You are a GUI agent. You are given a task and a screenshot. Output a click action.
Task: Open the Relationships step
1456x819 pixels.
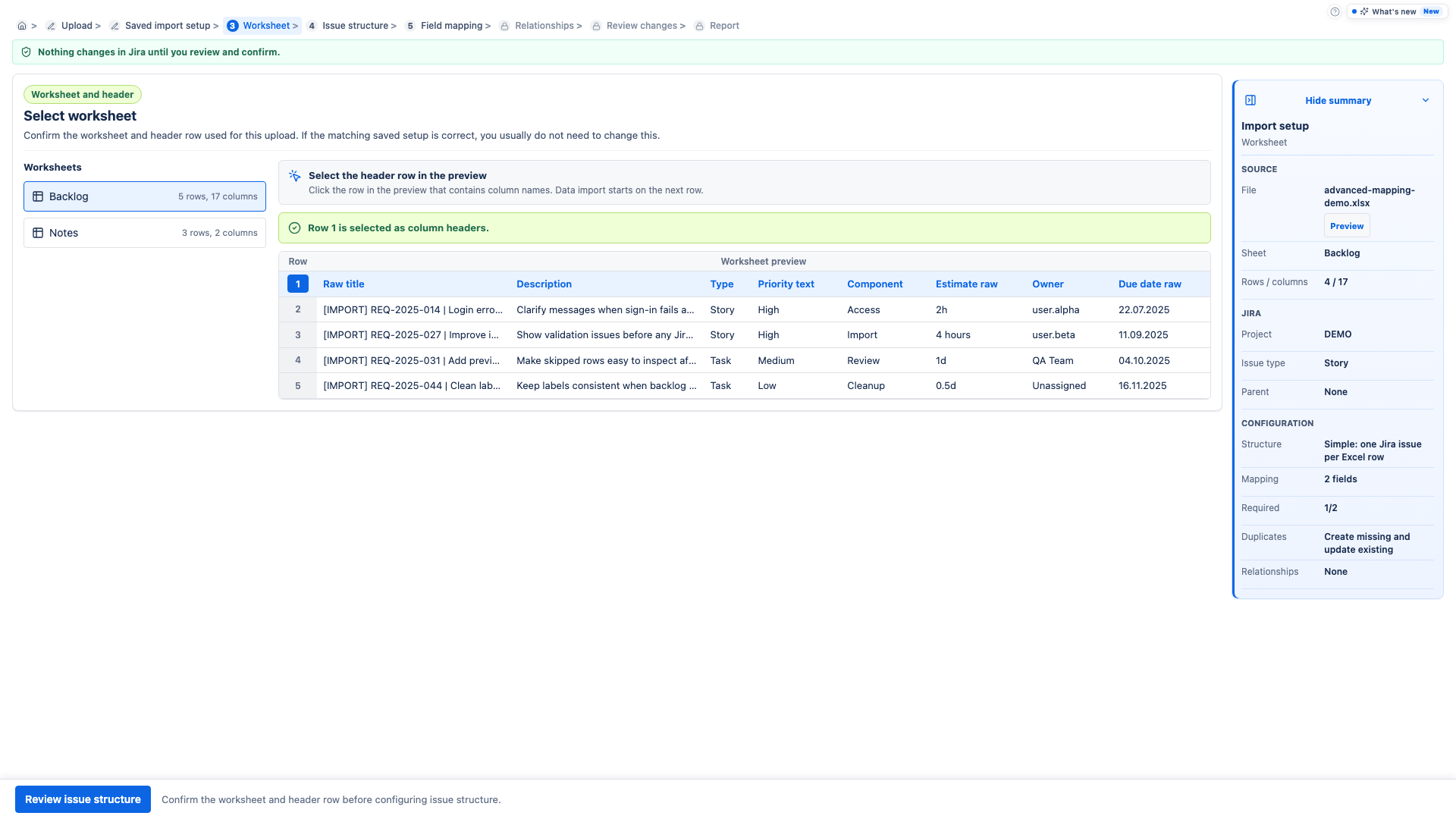tap(544, 26)
